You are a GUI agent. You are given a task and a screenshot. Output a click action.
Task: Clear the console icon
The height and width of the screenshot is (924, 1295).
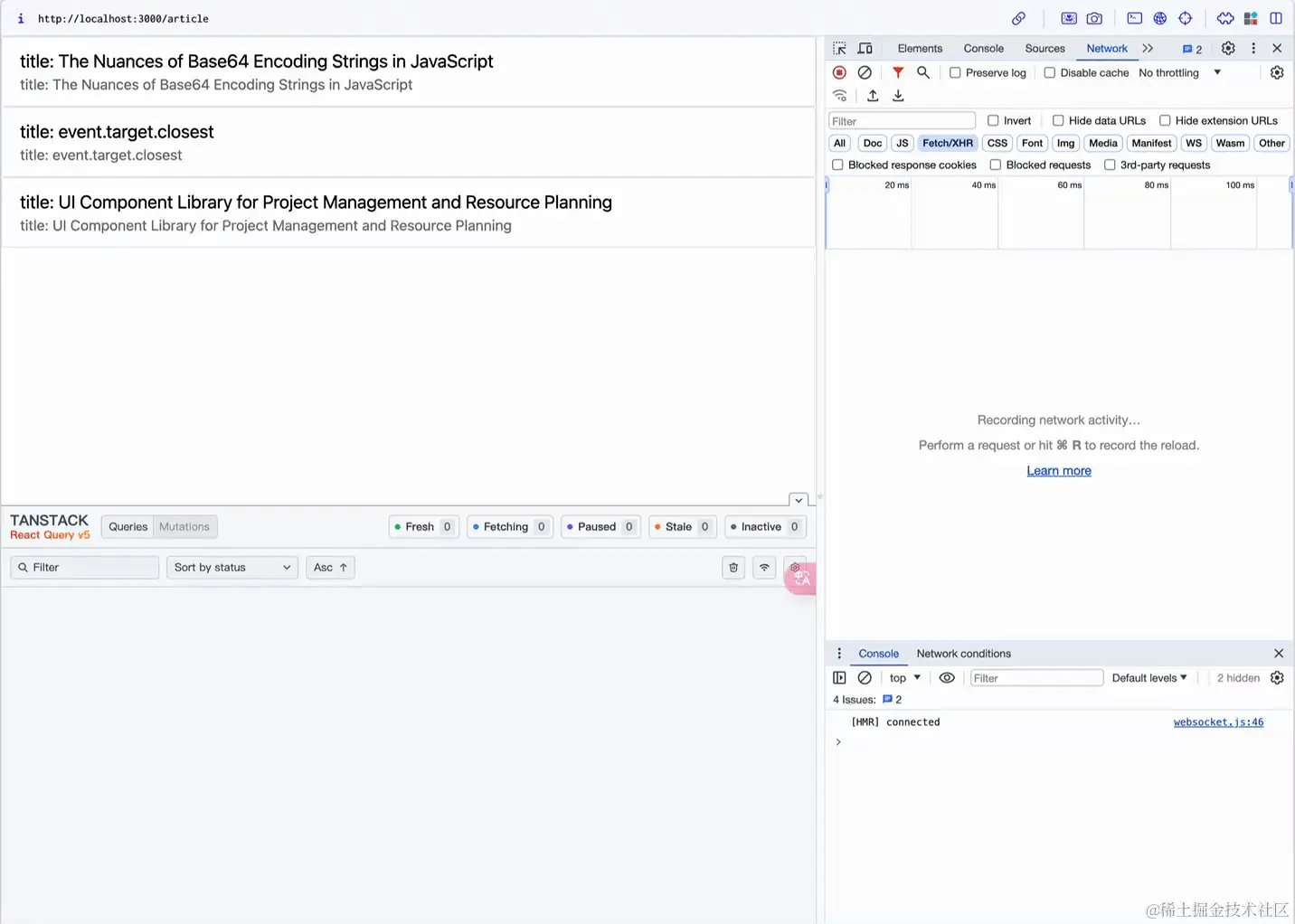coord(865,678)
